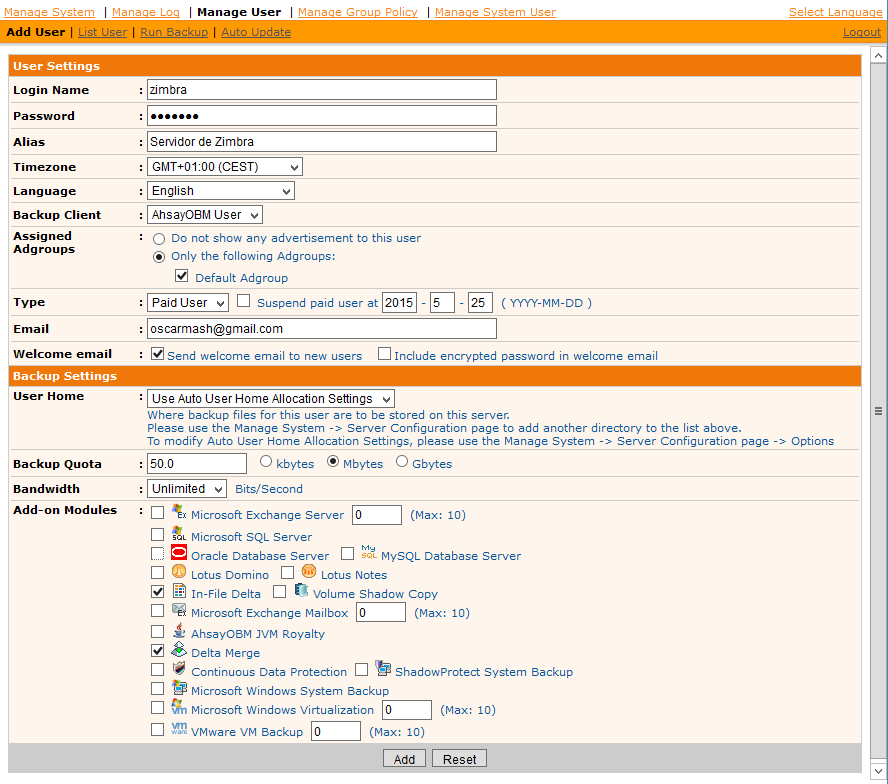Image resolution: width=888 pixels, height=784 pixels.
Task: Open the Manage System User menu
Action: (496, 12)
